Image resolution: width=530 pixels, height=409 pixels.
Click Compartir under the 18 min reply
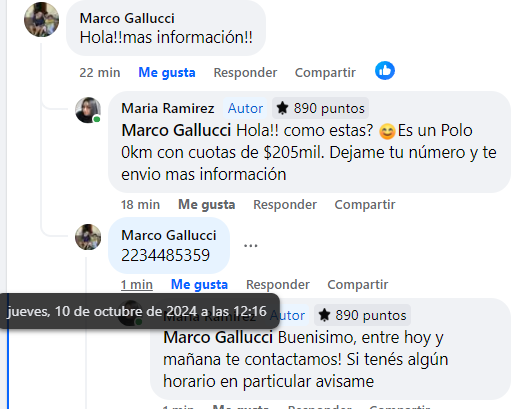click(x=365, y=204)
